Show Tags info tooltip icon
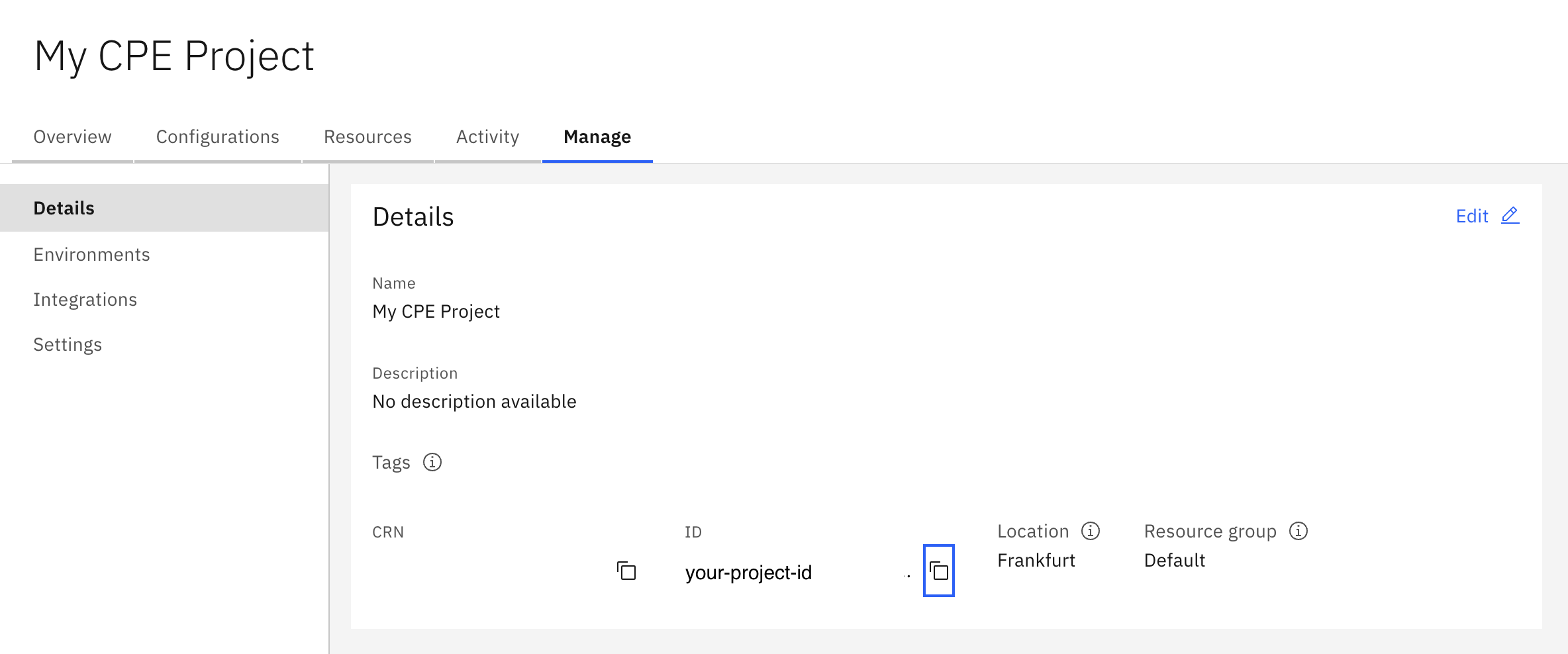 click(x=432, y=462)
